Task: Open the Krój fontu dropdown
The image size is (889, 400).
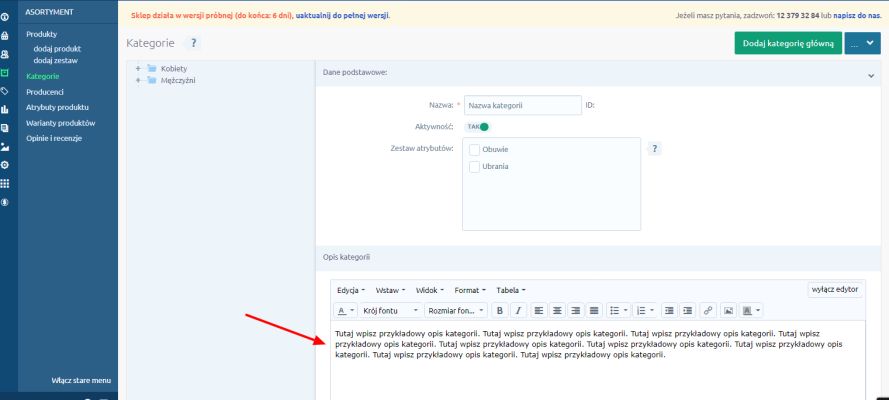Action: pyautogui.click(x=389, y=310)
